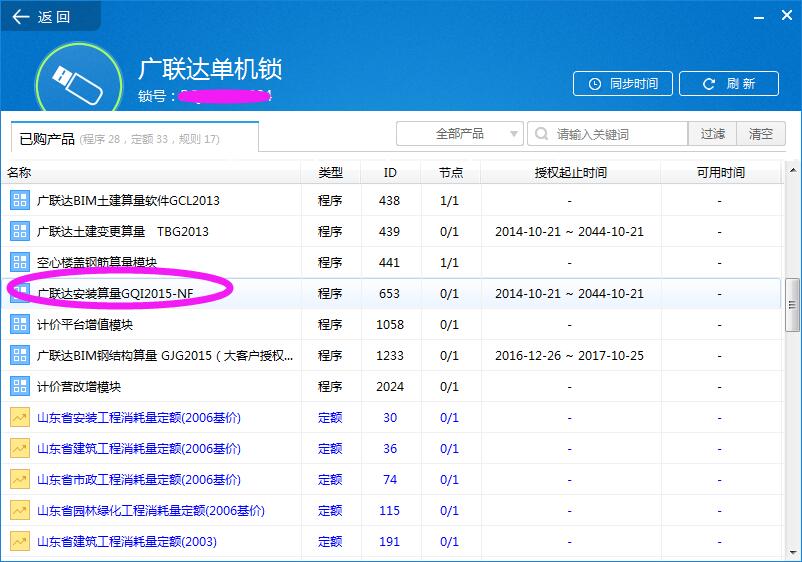The height and width of the screenshot is (562, 802).
Task: Click scrollbar up arrow of product list
Action: coord(792,170)
